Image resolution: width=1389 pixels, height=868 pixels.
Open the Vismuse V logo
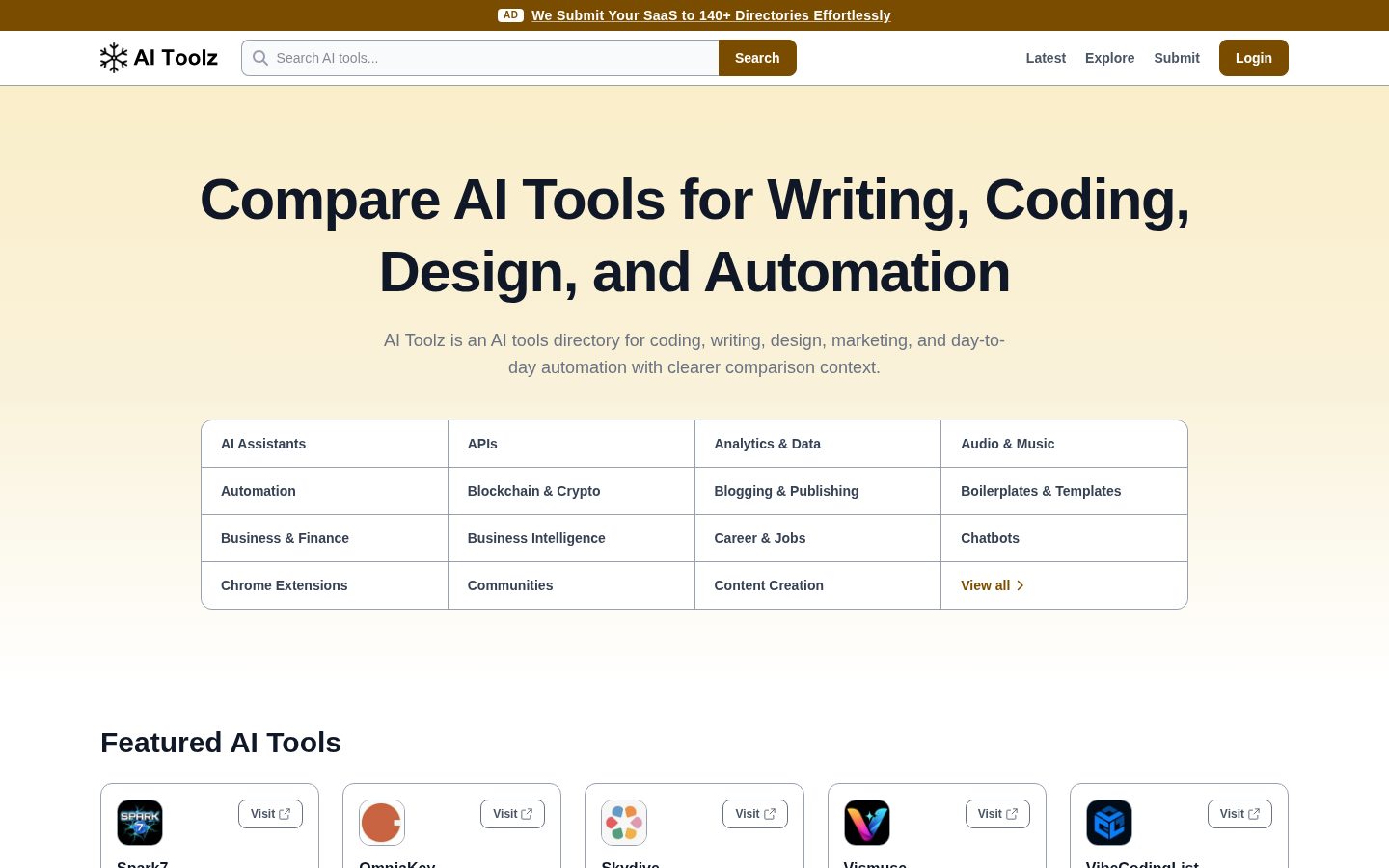coord(867,823)
